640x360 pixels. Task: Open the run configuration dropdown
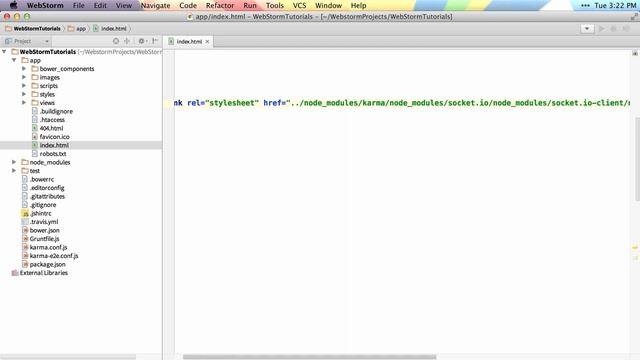pyautogui.click(x=587, y=29)
